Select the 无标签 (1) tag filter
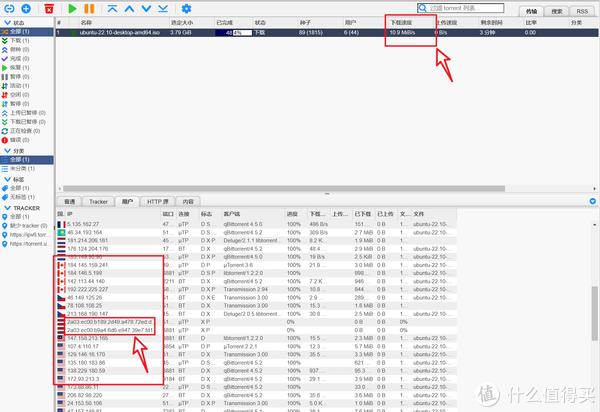The image size is (600, 412). 27,197
